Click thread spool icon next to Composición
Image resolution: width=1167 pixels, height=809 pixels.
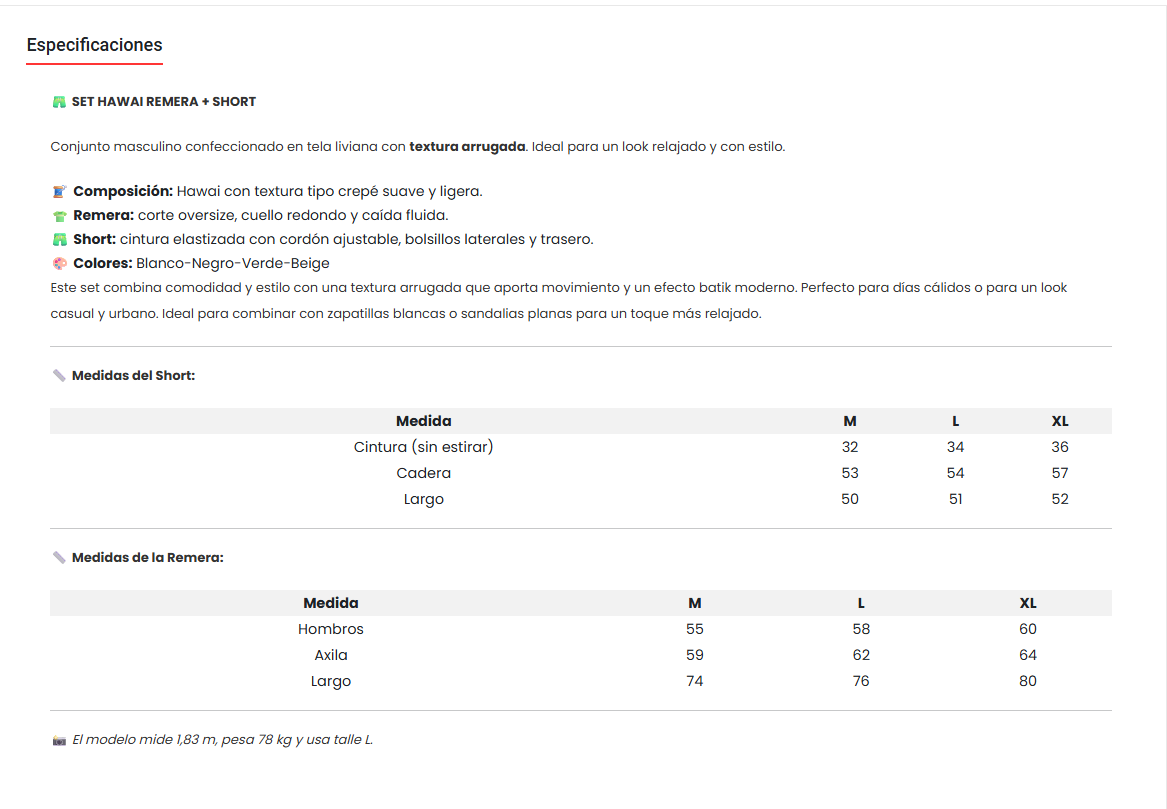59,191
